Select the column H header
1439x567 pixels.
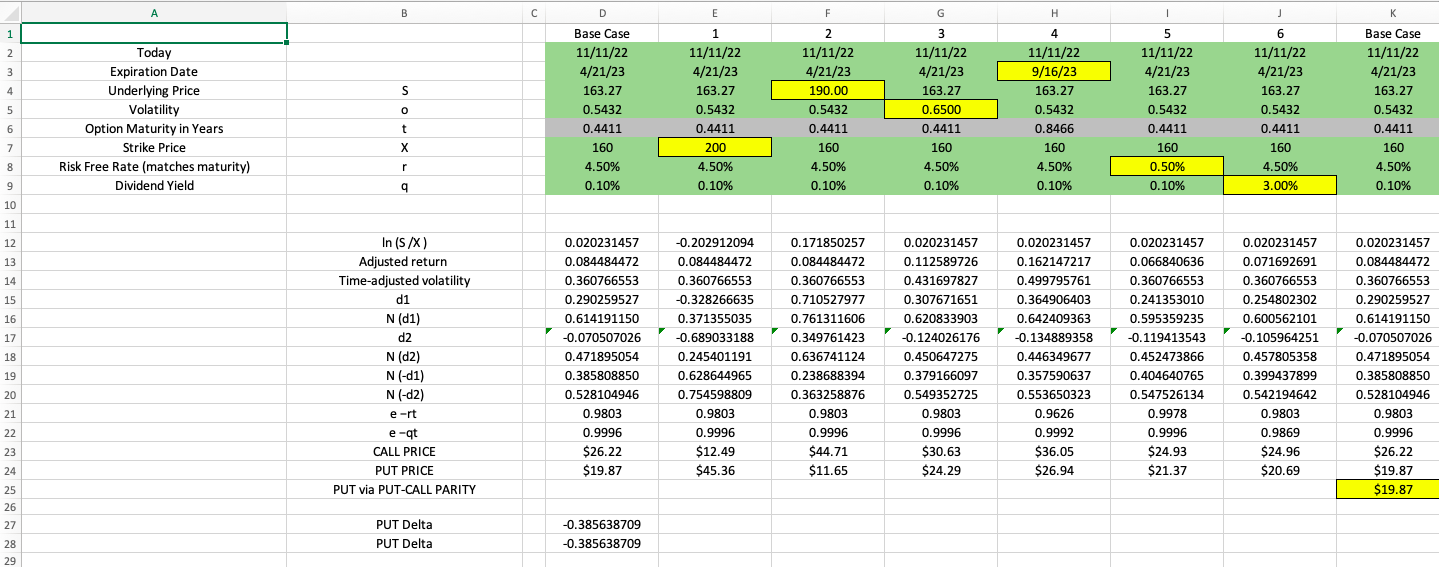click(1054, 11)
